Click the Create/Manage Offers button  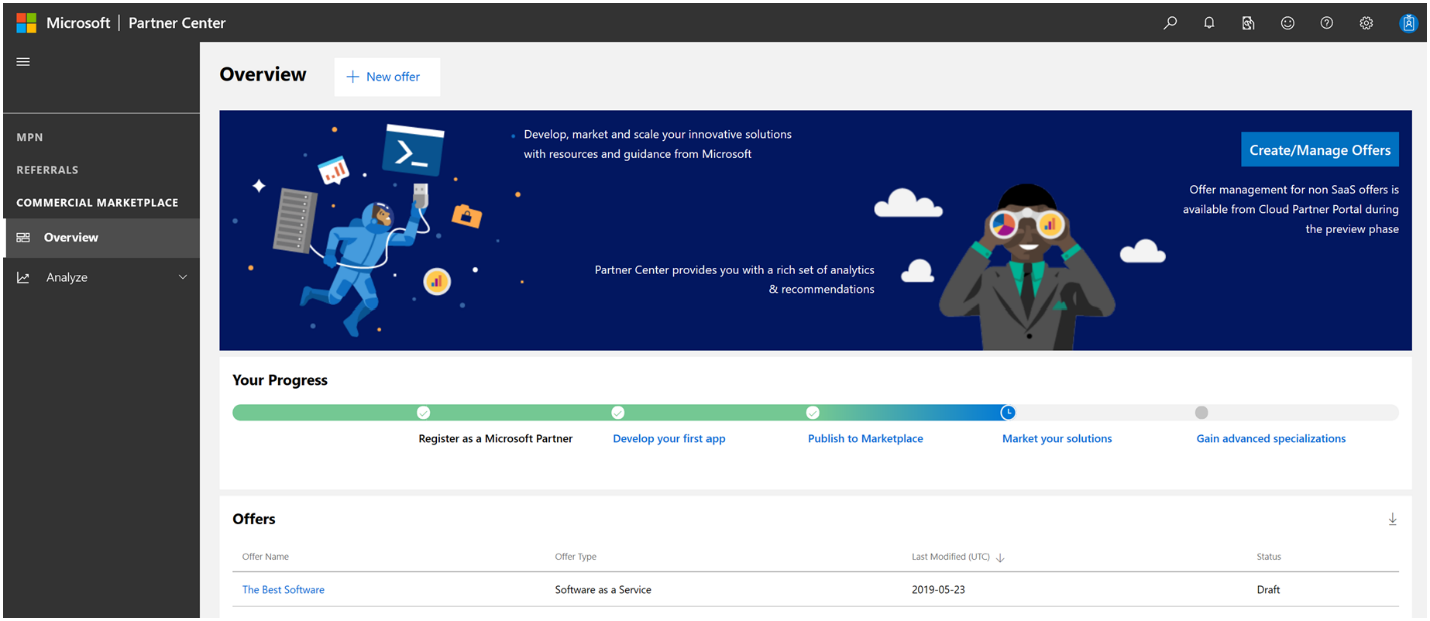pyautogui.click(x=1320, y=150)
